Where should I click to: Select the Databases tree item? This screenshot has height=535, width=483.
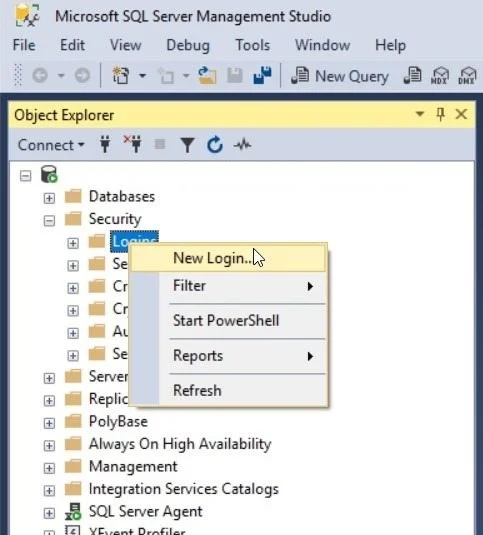click(122, 197)
